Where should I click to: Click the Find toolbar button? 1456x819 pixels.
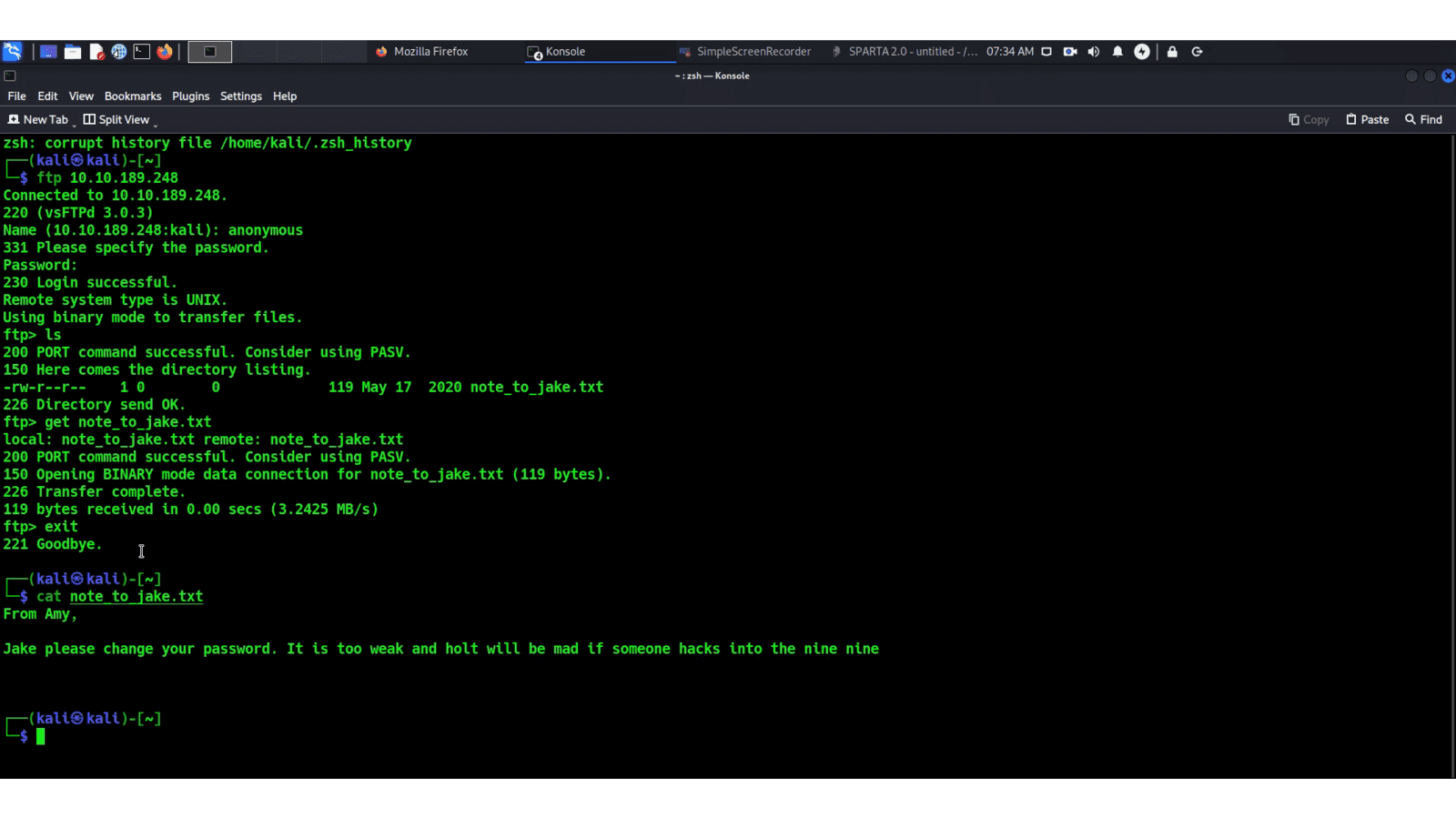[x=1423, y=120]
